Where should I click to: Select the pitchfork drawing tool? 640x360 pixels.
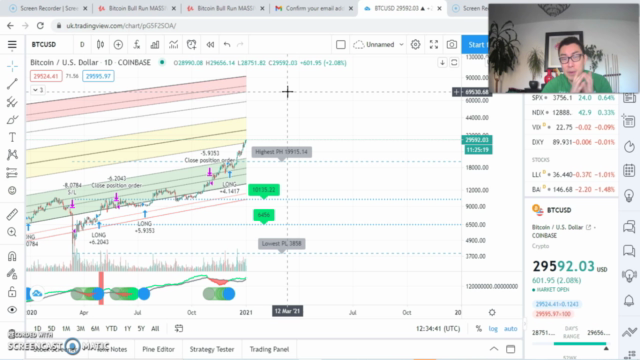point(12,102)
